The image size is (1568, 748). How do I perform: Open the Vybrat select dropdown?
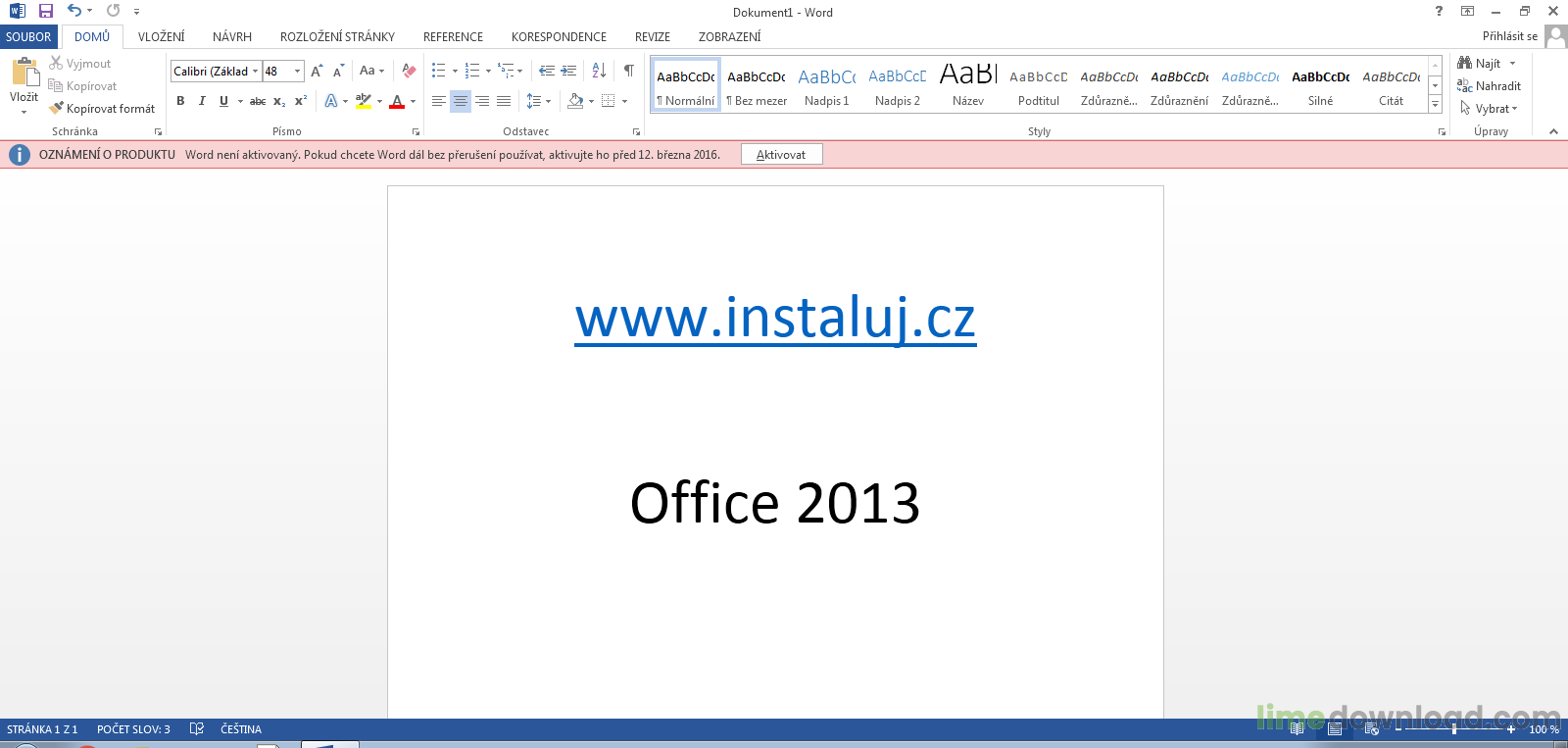1489,109
